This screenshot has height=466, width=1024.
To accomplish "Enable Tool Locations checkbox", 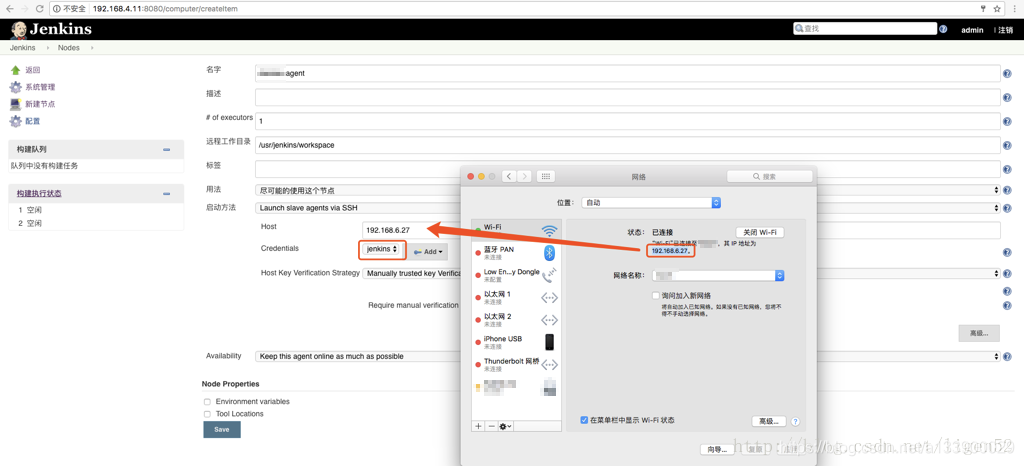I will (207, 414).
